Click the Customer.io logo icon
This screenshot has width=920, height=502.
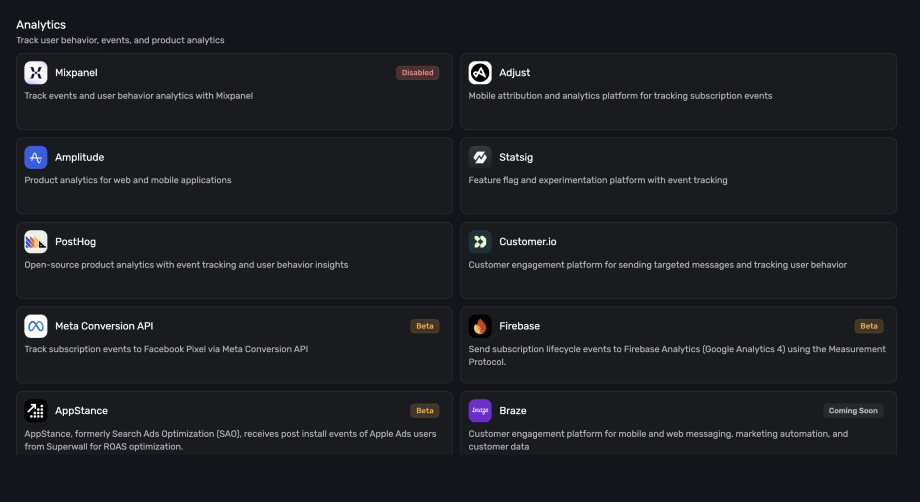tap(480, 242)
